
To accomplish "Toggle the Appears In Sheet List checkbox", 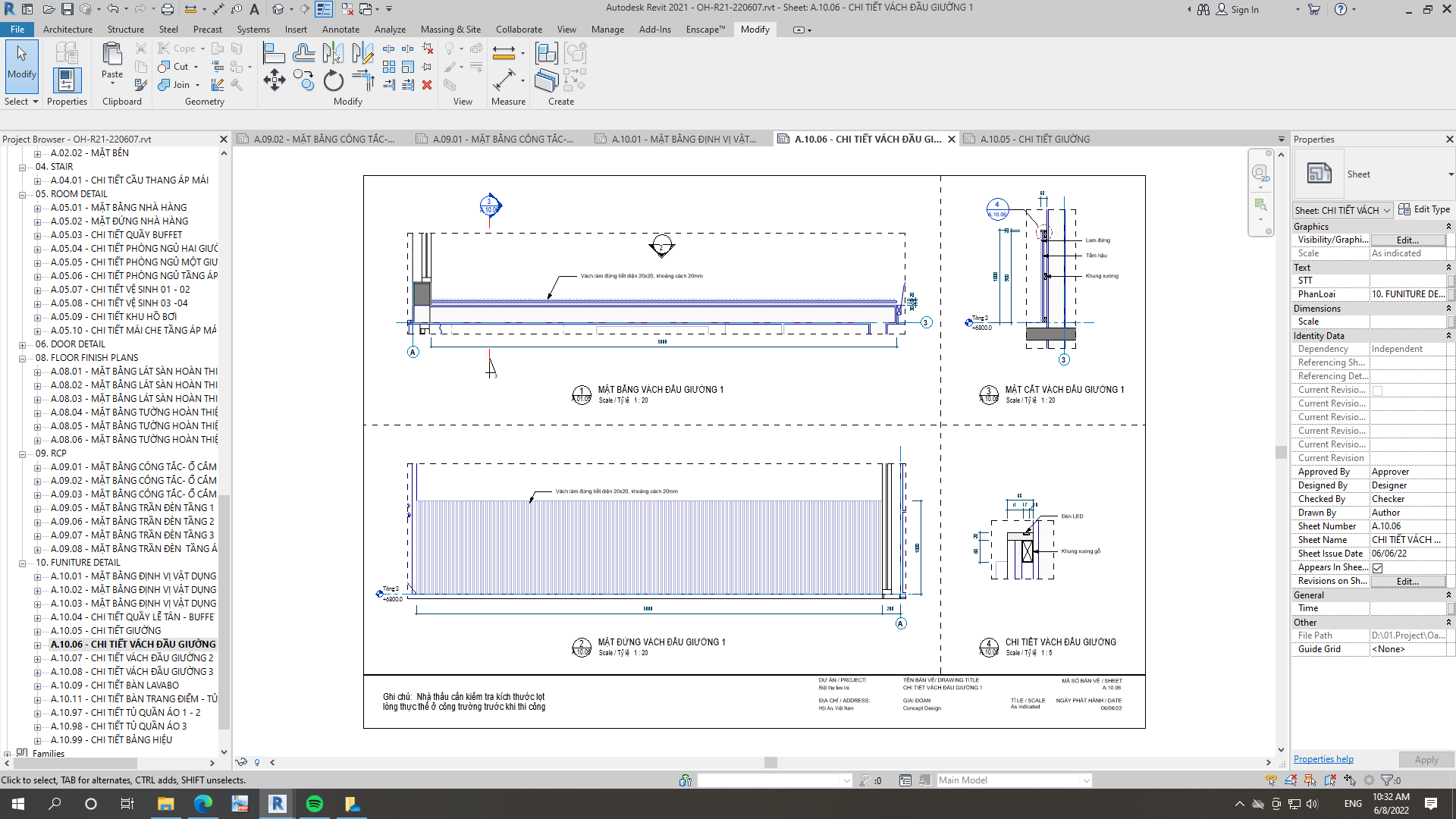I will click(x=1377, y=568).
